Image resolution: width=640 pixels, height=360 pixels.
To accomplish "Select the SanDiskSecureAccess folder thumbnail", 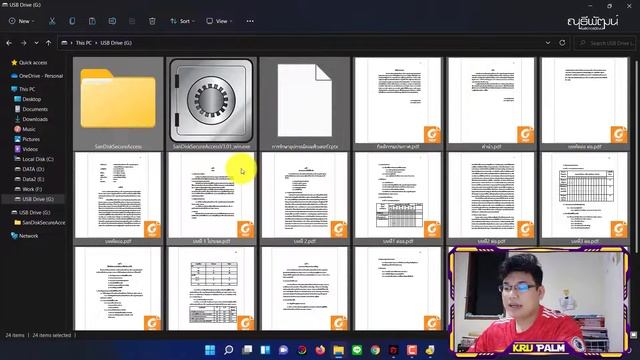I will click(x=118, y=103).
